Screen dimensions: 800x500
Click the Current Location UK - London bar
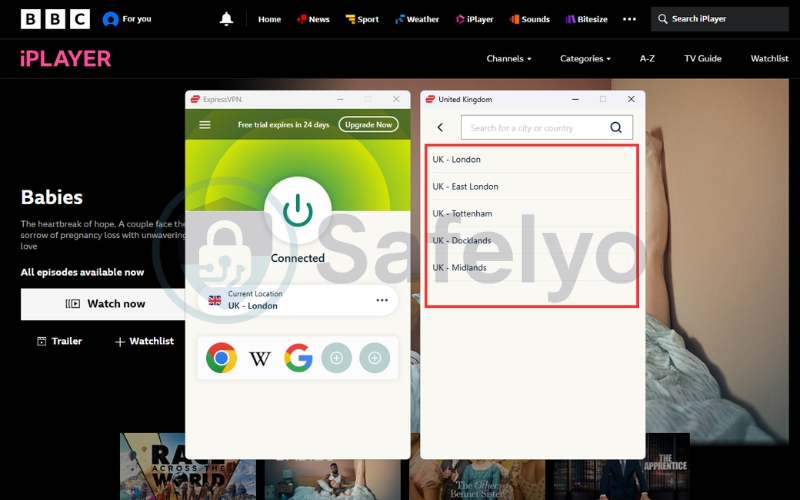pyautogui.click(x=297, y=300)
